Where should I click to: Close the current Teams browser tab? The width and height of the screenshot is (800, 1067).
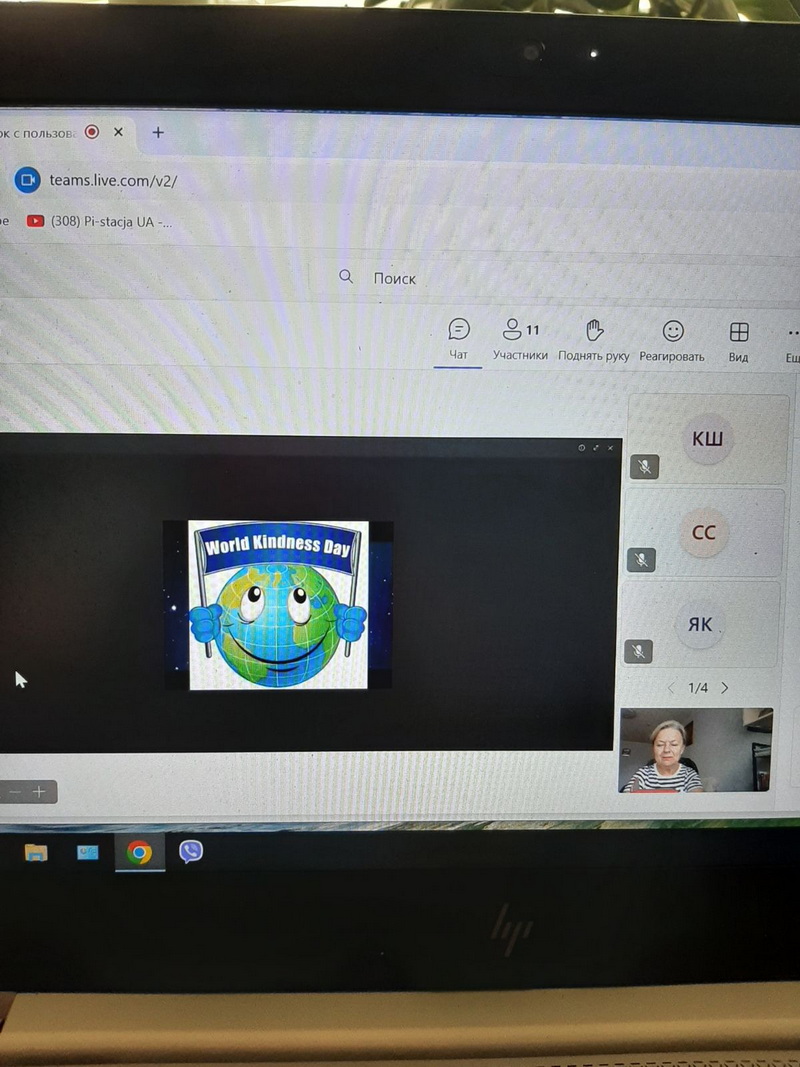pos(118,132)
